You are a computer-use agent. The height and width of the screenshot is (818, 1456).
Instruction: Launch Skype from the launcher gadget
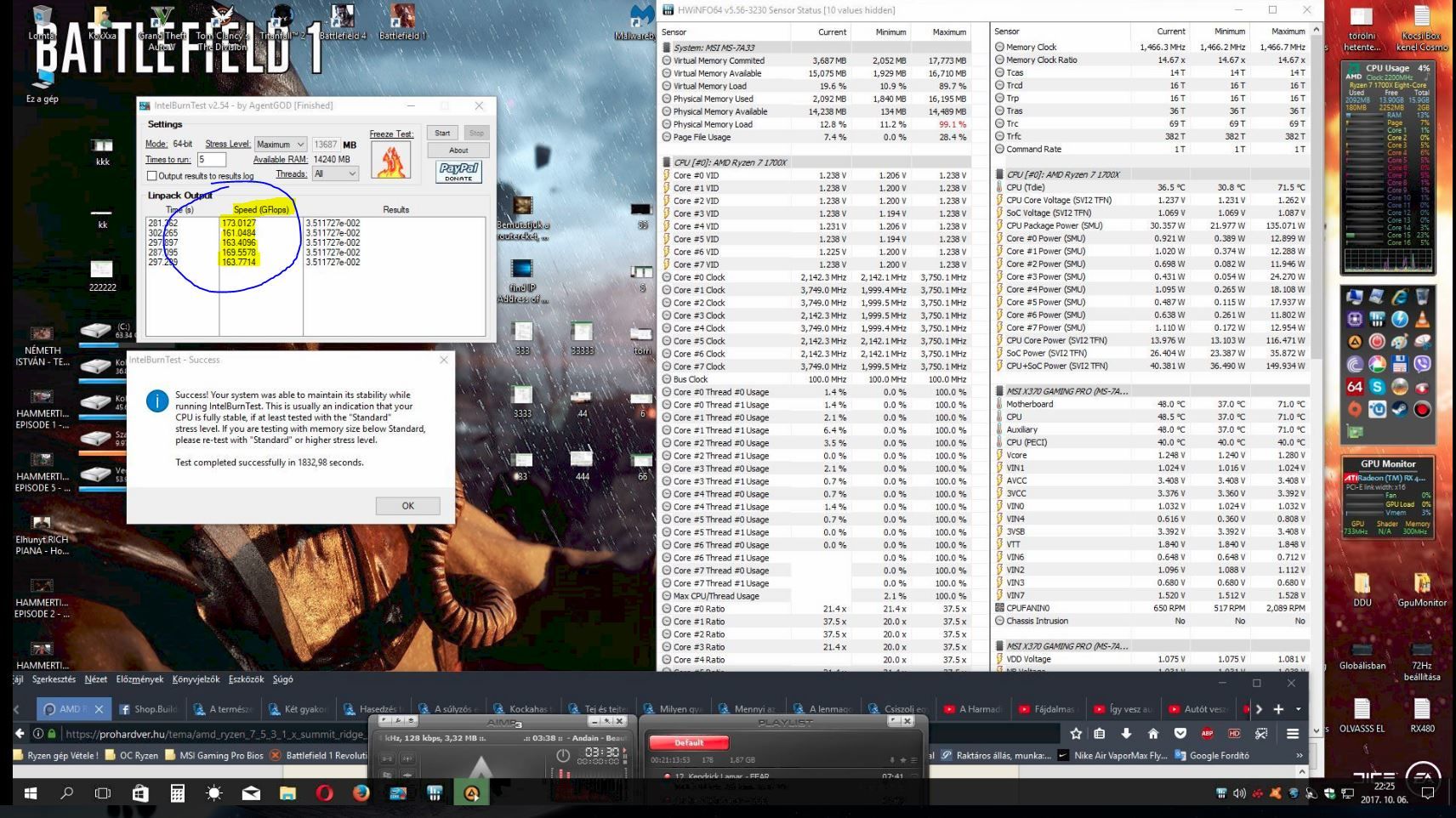click(x=1377, y=386)
